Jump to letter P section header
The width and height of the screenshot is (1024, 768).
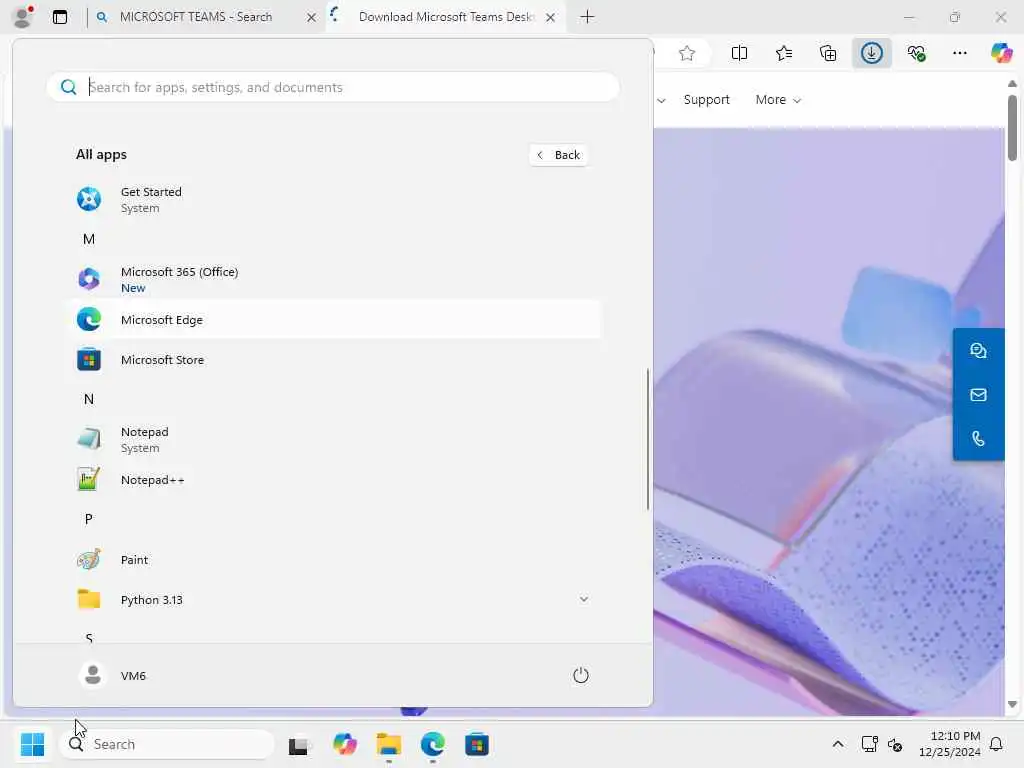click(x=89, y=519)
